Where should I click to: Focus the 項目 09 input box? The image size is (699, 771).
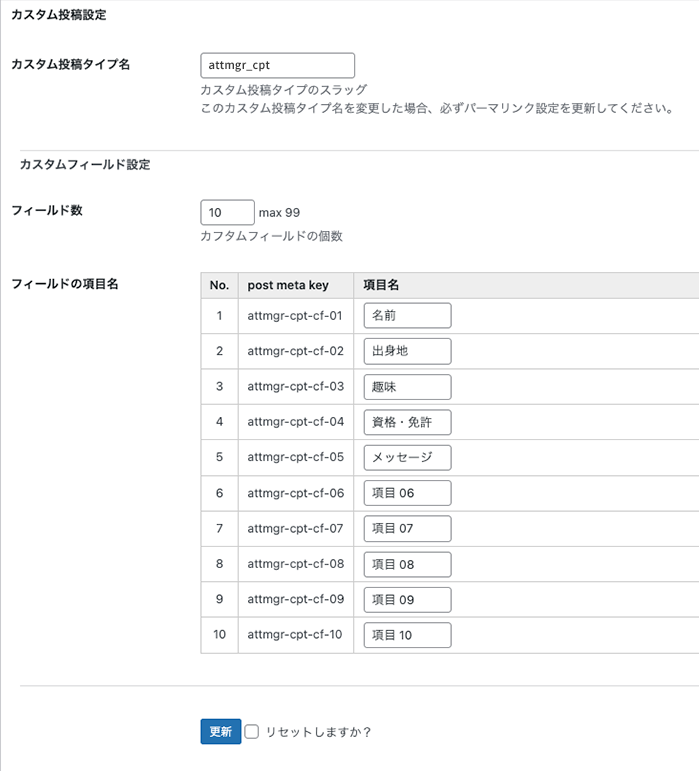point(408,599)
